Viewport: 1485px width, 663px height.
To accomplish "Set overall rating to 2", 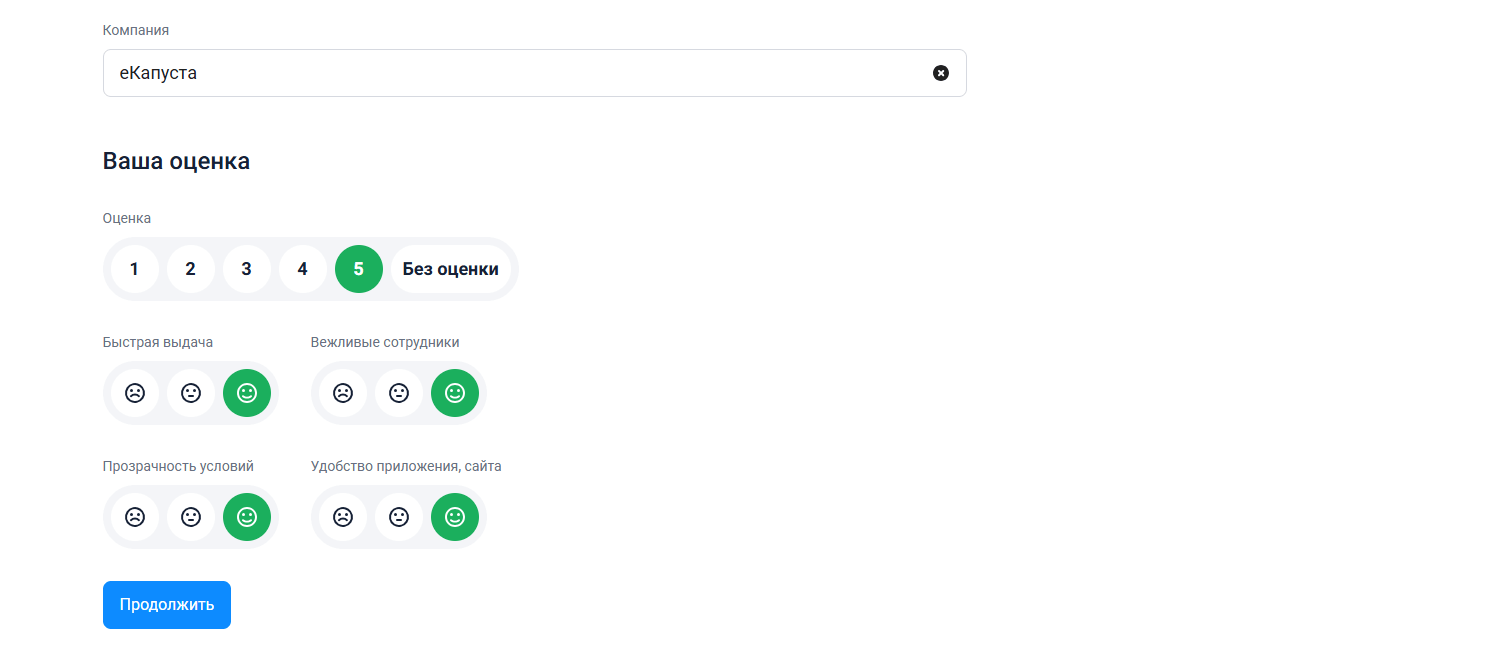I will (191, 269).
